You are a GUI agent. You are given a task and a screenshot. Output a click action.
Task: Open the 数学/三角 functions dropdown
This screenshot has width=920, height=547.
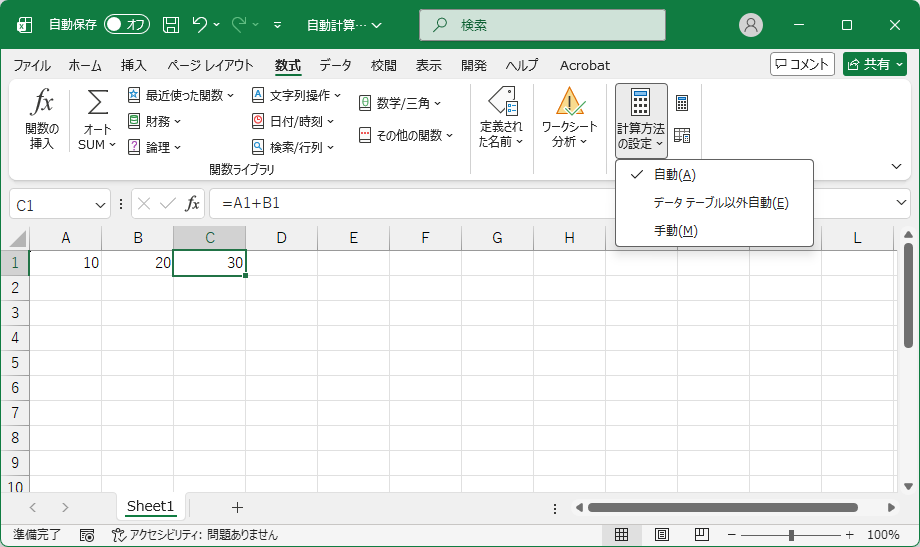[x=400, y=103]
